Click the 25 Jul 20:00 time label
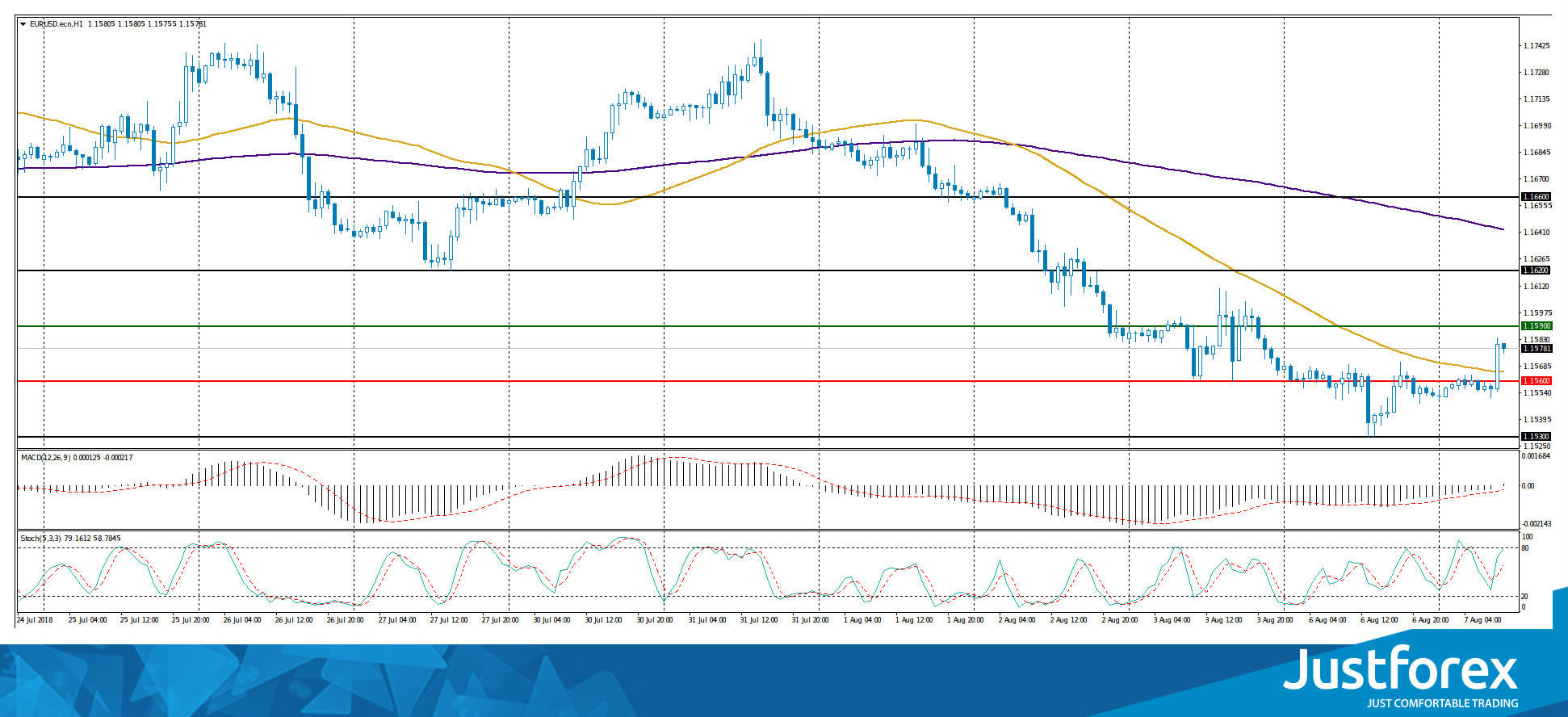Image resolution: width=1568 pixels, height=717 pixels. 191,620
